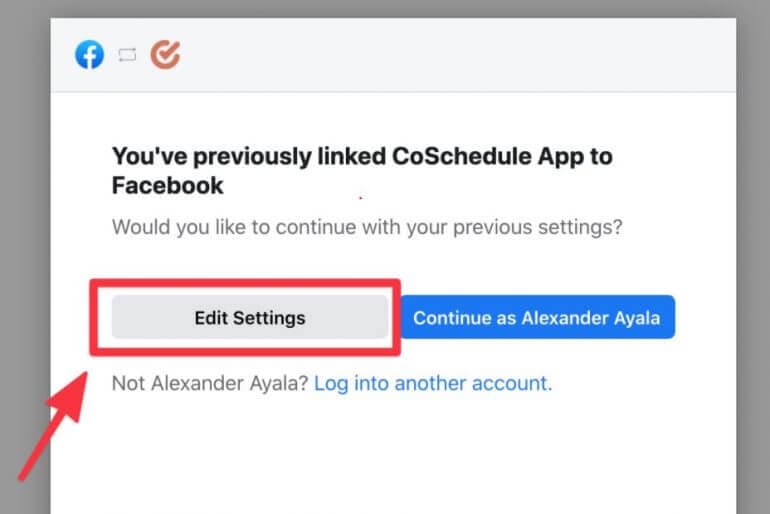The image size is (770, 514).
Task: Select the gray Edit Settings option
Action: [250, 317]
